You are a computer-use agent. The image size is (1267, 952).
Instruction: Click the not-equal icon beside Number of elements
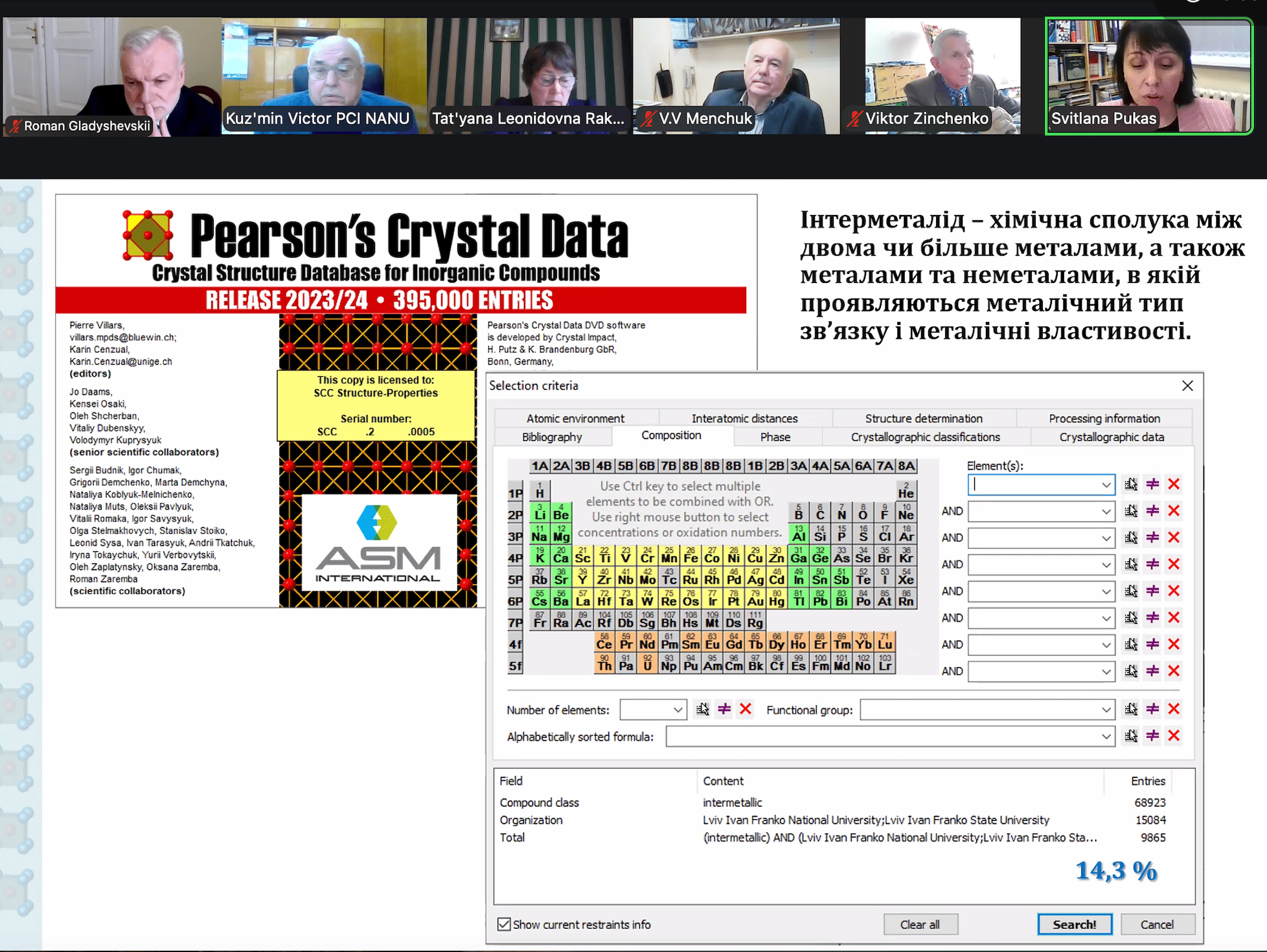pyautogui.click(x=724, y=709)
